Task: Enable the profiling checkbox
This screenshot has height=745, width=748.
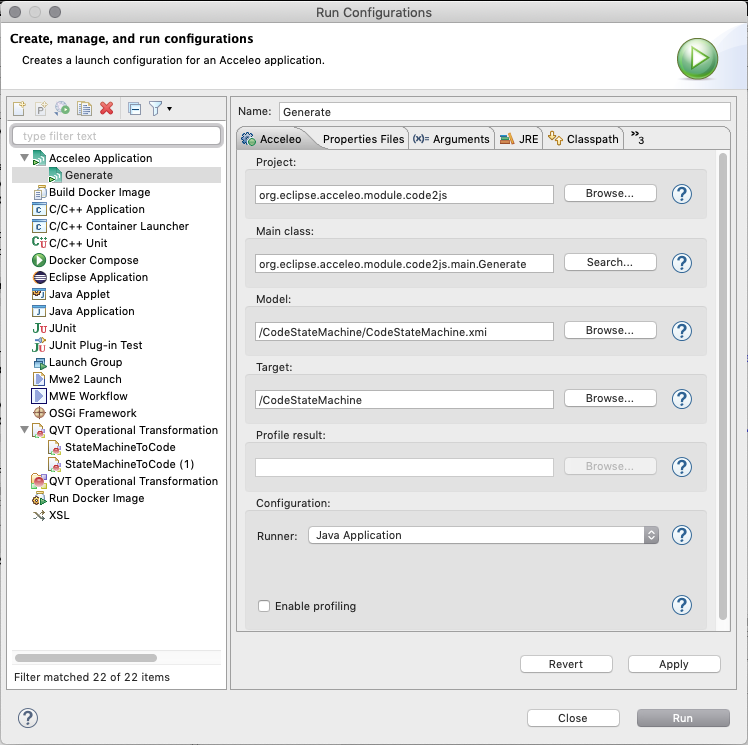Action: [264, 606]
